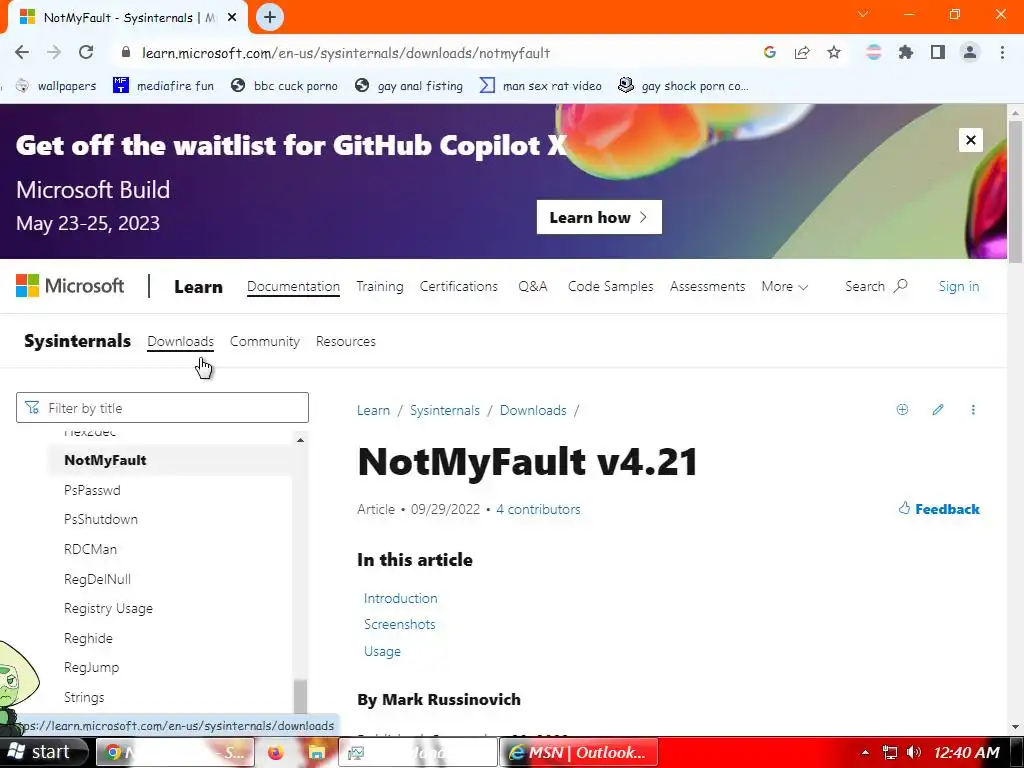Click the Sysinternals heading link
The height and width of the screenshot is (768, 1024).
pos(78,341)
